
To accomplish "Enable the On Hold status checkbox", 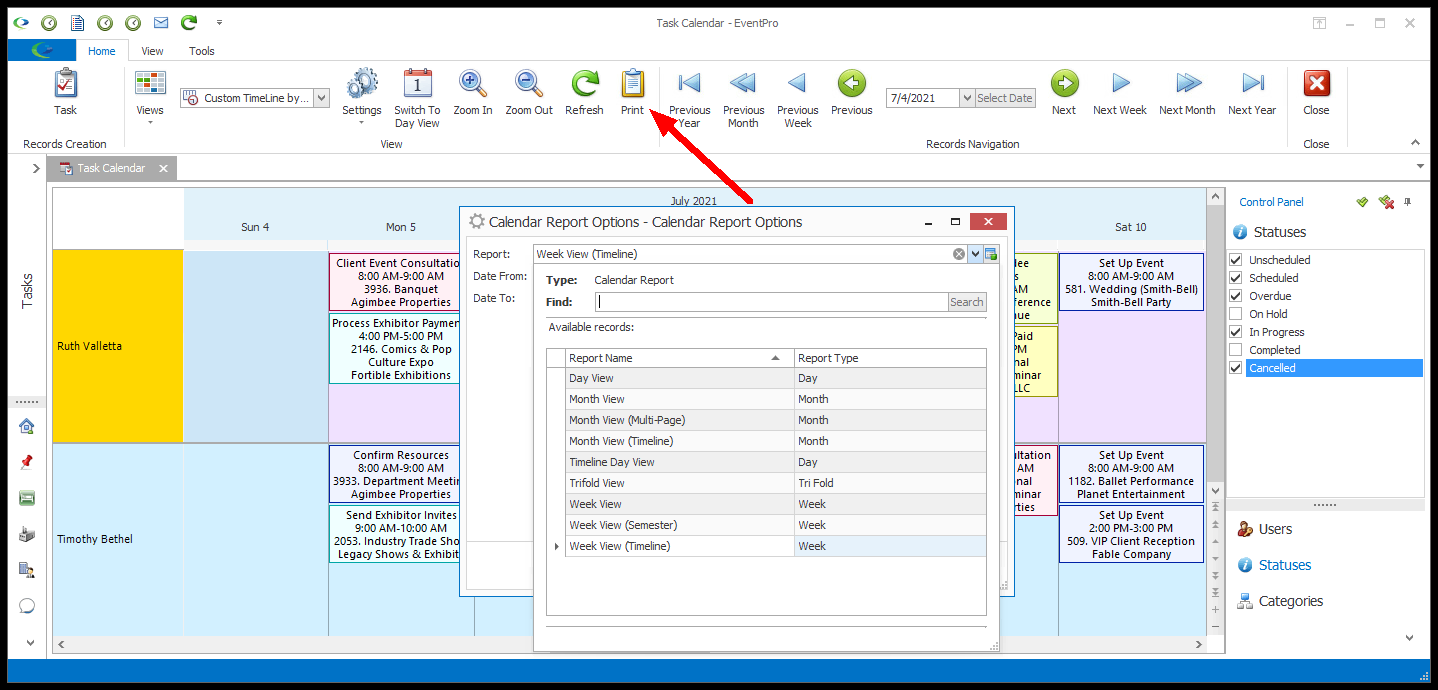I will point(1236,314).
